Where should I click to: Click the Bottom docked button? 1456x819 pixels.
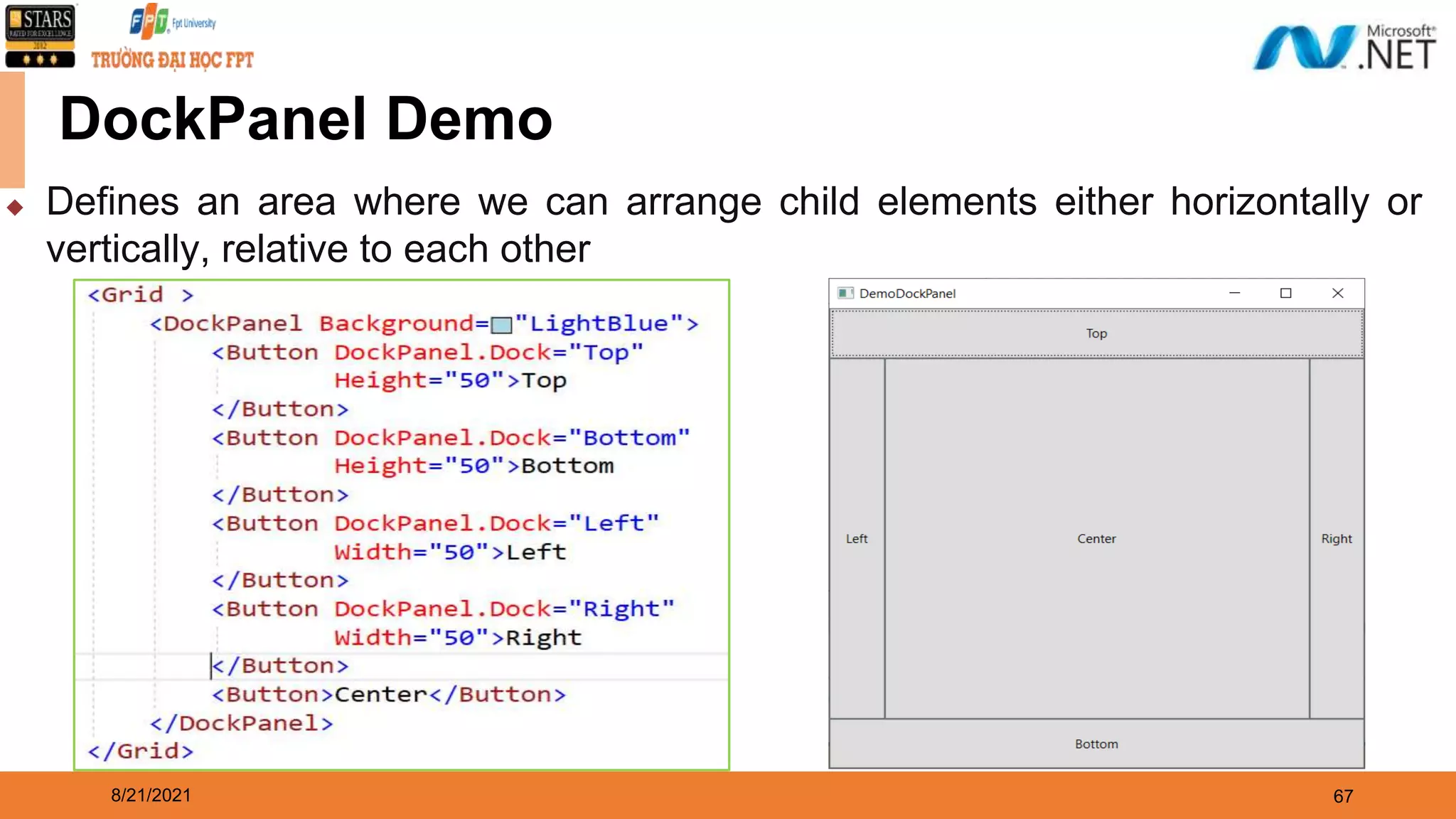coord(1096,744)
